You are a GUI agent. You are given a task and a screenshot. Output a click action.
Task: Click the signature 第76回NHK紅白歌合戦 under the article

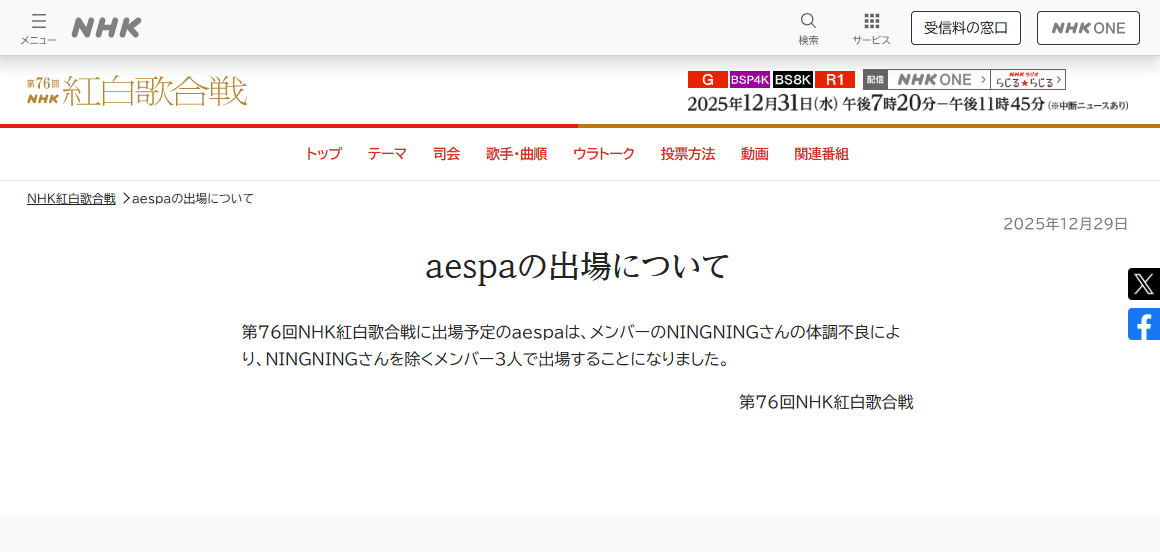[x=826, y=402]
